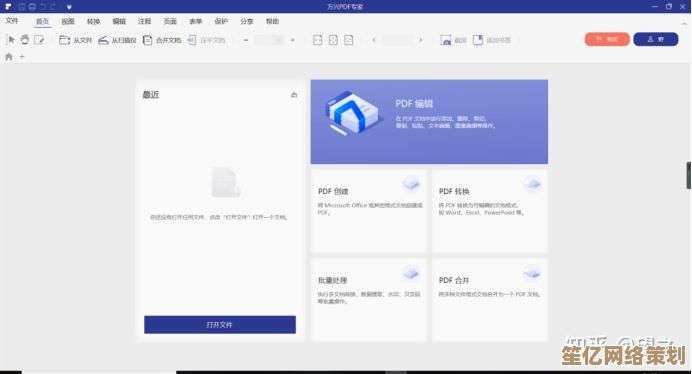Click the middle page-fit icon

pos(333,40)
